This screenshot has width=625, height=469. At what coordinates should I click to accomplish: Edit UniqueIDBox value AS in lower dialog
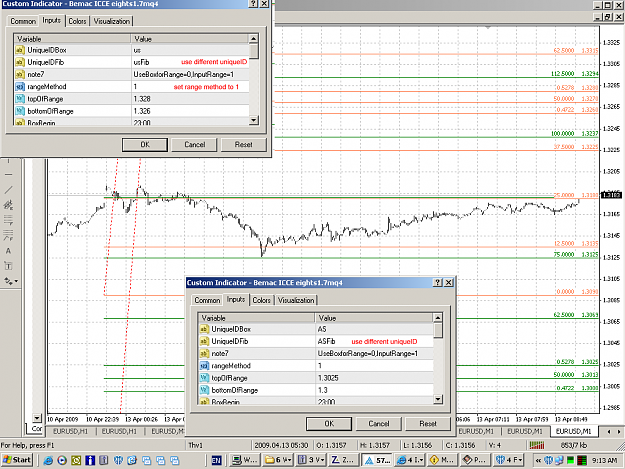point(374,329)
